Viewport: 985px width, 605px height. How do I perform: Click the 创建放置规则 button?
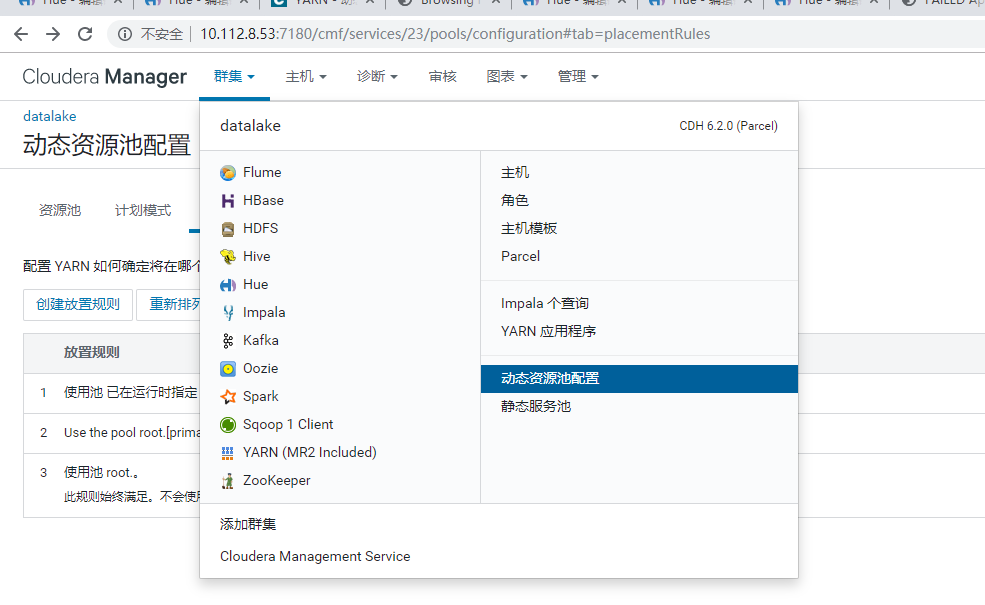point(77,304)
